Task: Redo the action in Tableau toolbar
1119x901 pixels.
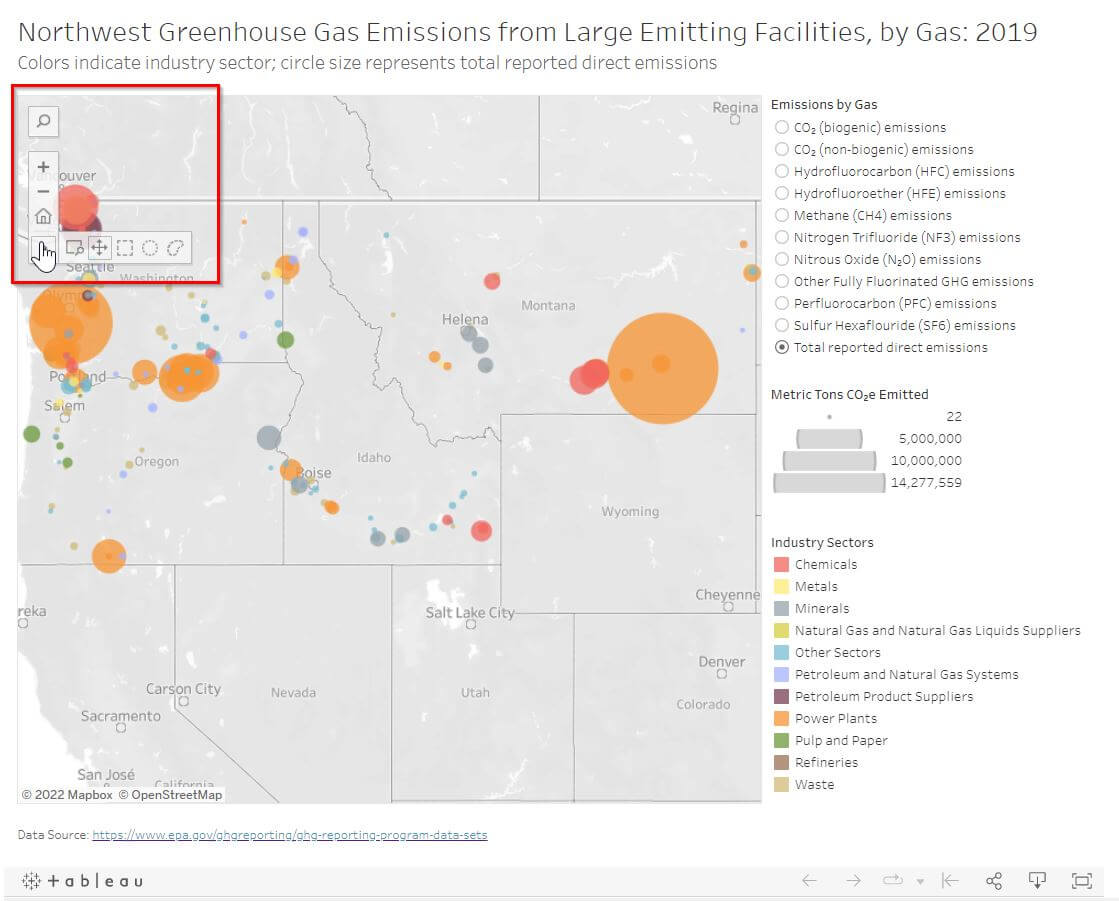Action: (x=853, y=881)
